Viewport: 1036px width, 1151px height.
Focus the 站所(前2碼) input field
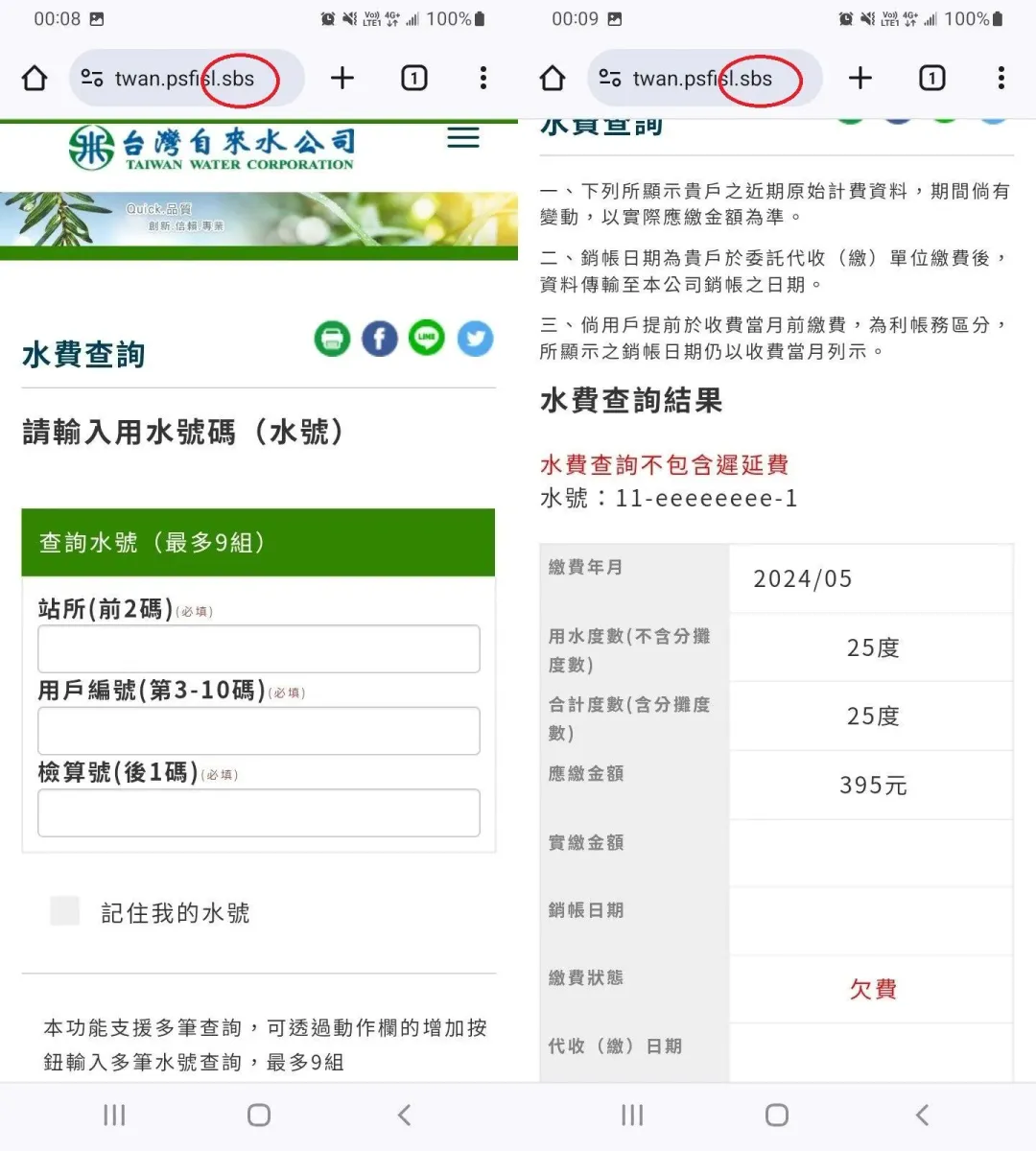(259, 649)
